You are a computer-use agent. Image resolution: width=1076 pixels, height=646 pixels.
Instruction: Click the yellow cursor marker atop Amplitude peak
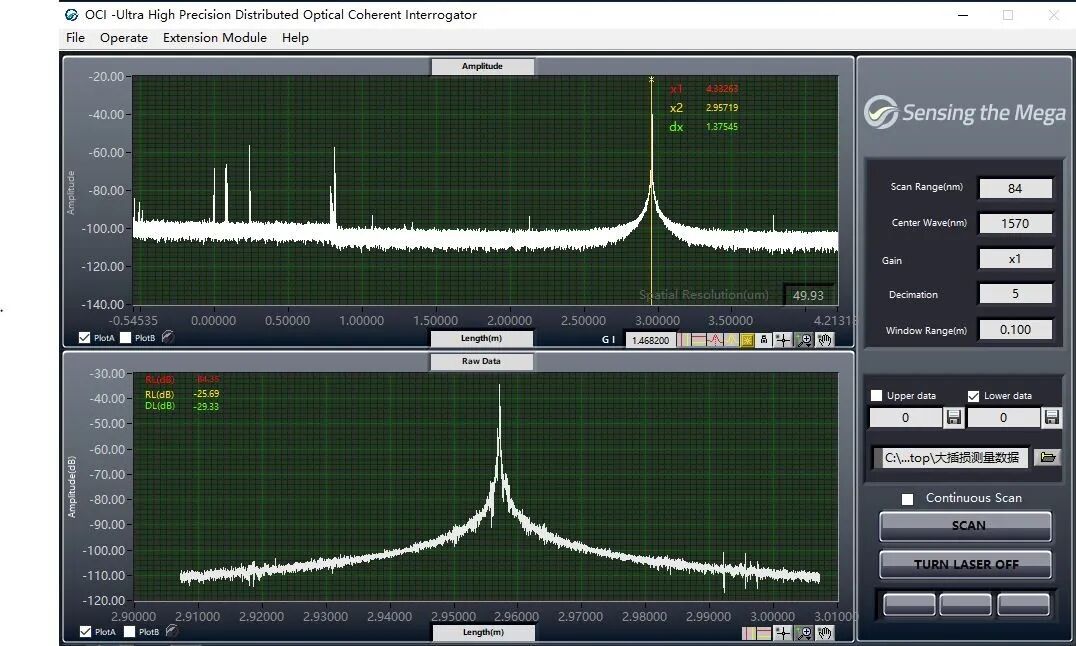coord(651,80)
